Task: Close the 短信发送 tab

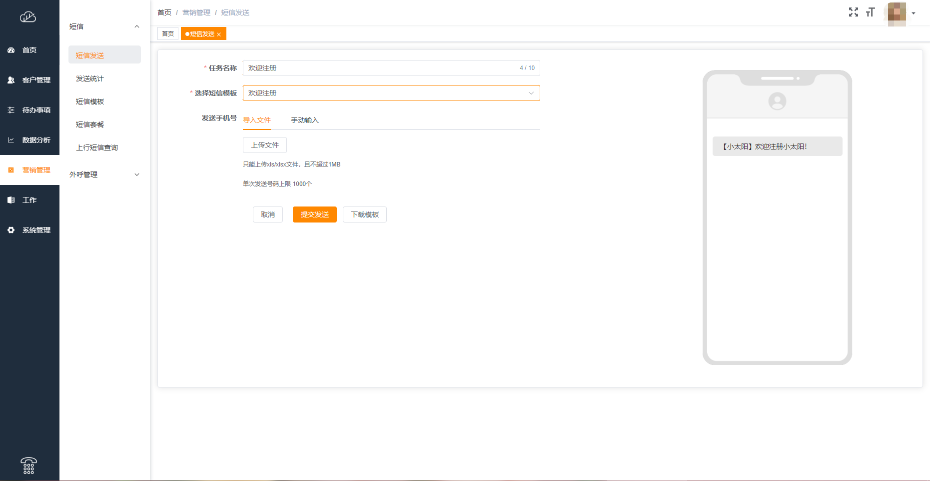Action: pos(219,34)
